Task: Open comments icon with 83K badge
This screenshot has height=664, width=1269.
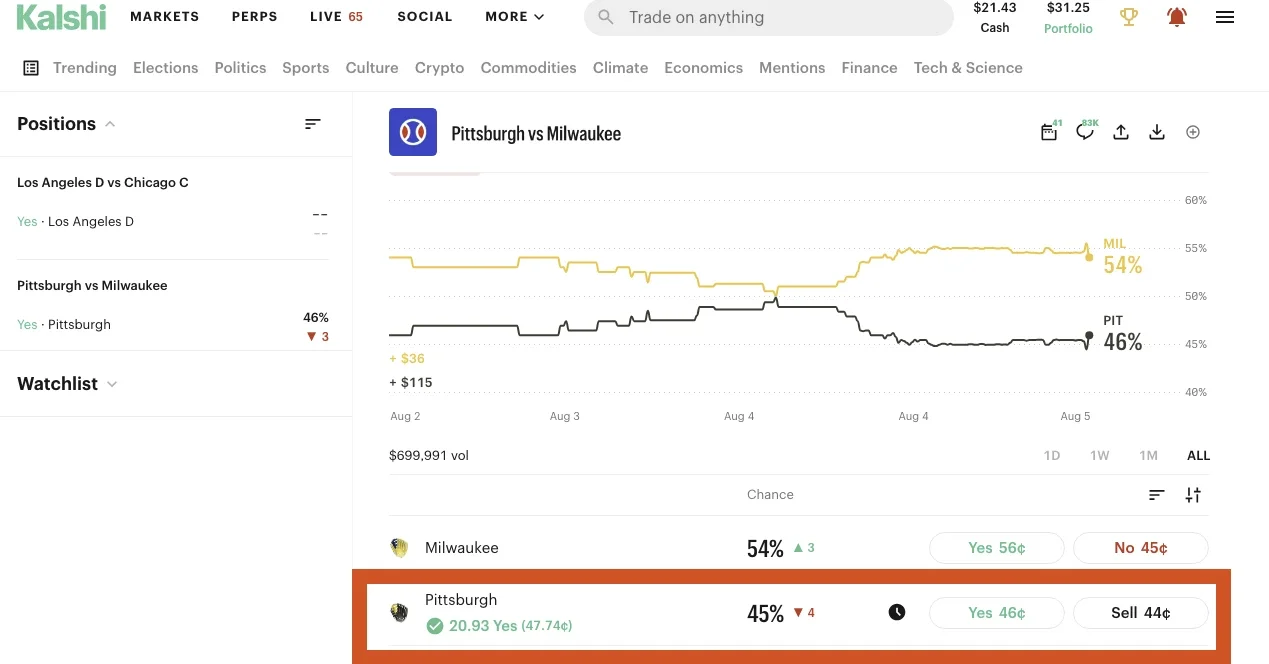Action: [1085, 132]
